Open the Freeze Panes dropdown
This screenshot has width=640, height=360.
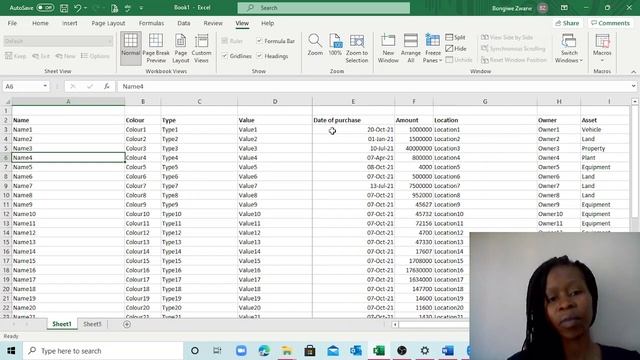click(x=432, y=48)
